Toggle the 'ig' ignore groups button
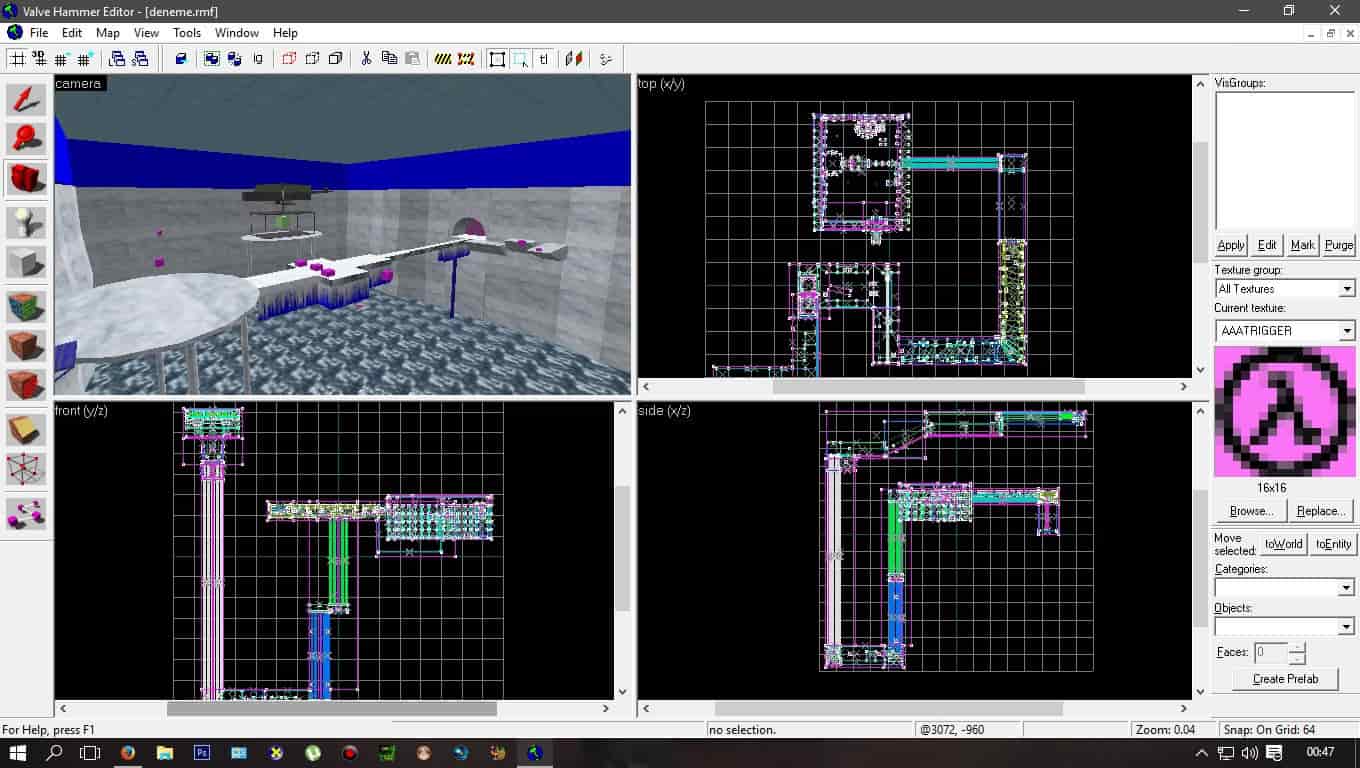 point(258,59)
